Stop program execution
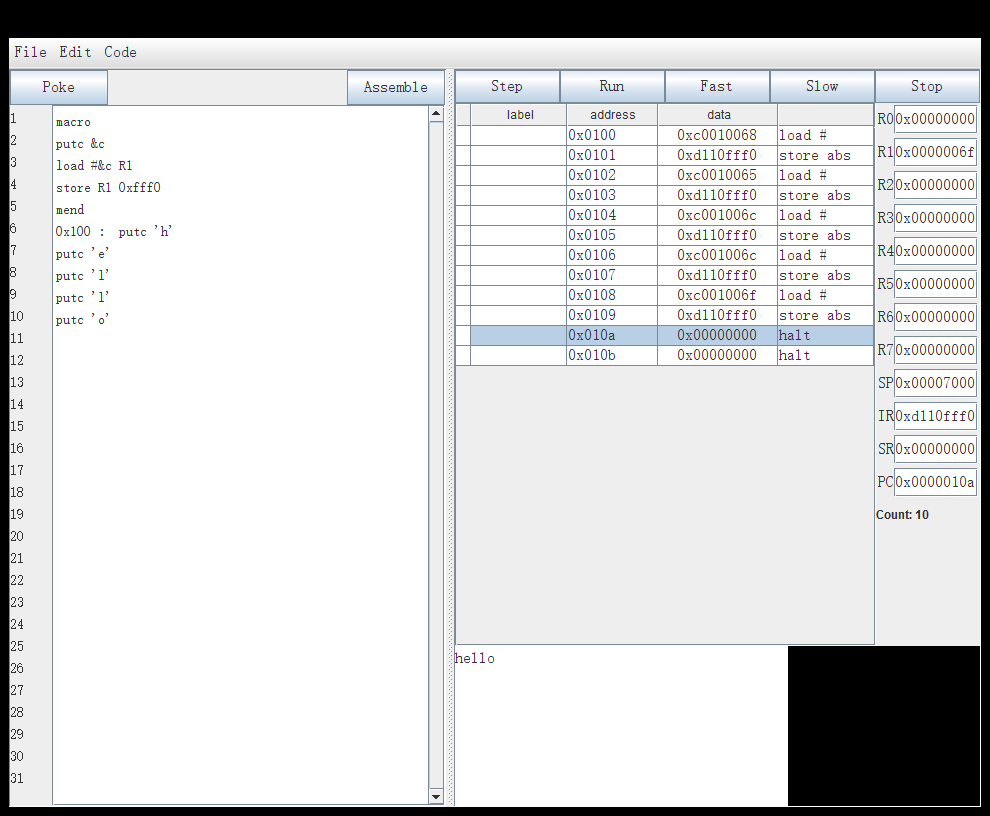Image resolution: width=990 pixels, height=816 pixels. point(927,86)
